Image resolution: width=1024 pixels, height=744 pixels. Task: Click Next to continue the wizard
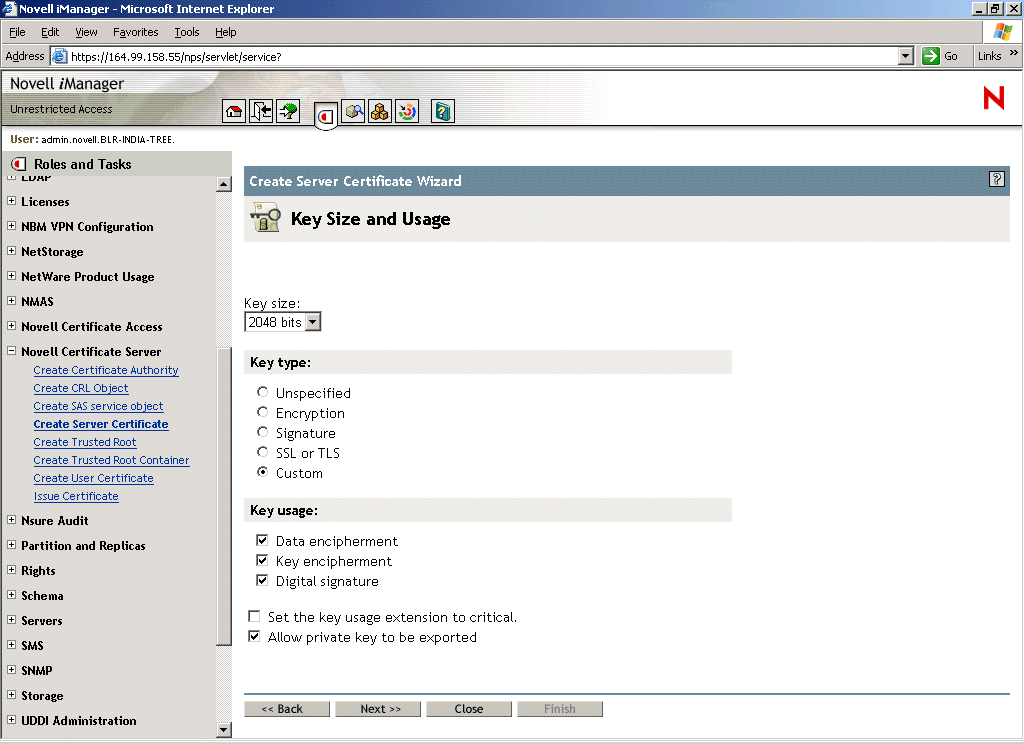point(378,709)
